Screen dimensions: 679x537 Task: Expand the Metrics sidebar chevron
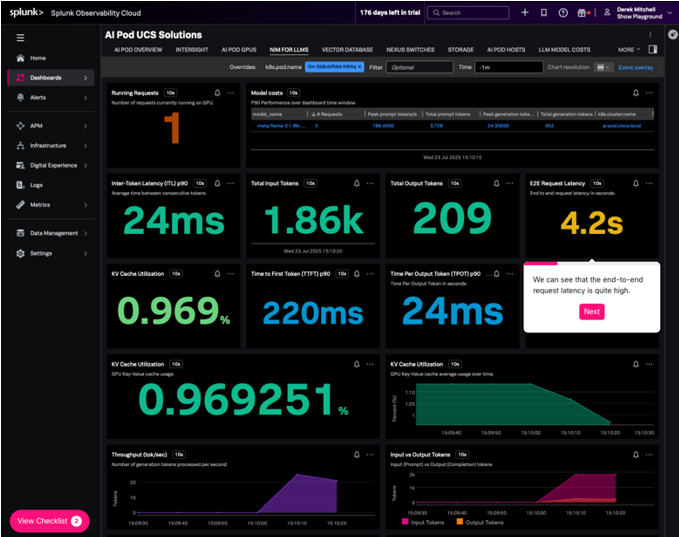point(86,205)
